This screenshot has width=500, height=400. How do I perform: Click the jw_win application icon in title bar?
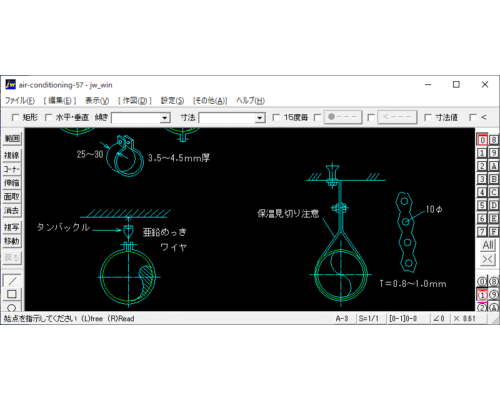[10, 85]
